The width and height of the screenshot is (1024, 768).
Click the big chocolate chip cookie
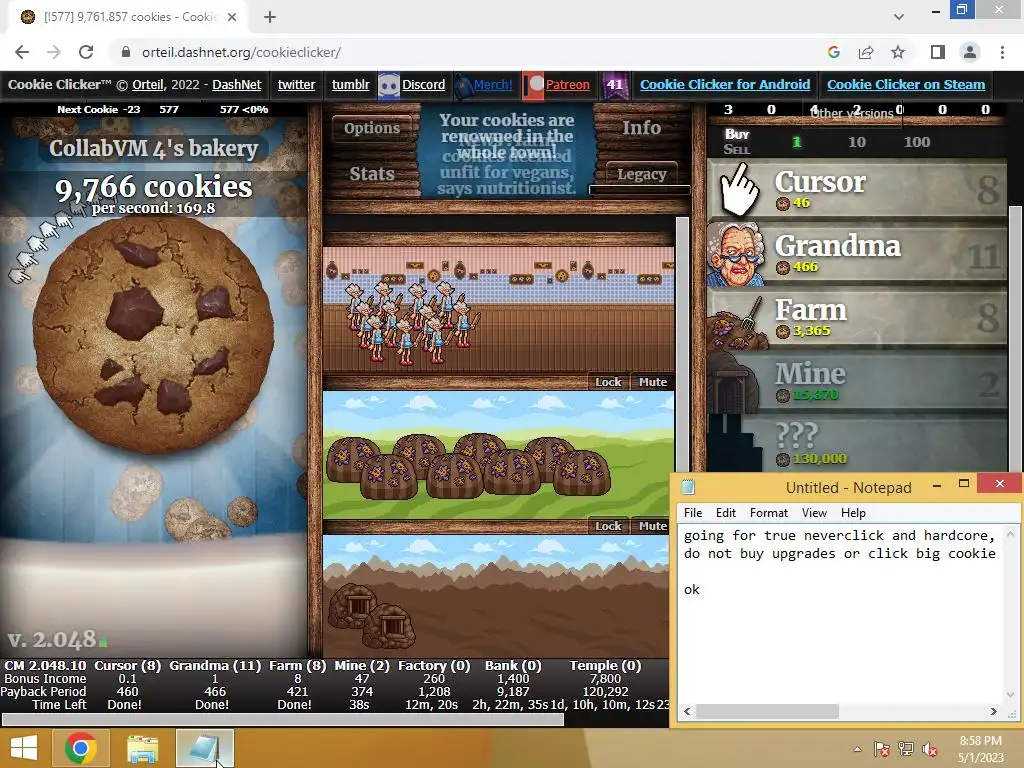pos(154,336)
